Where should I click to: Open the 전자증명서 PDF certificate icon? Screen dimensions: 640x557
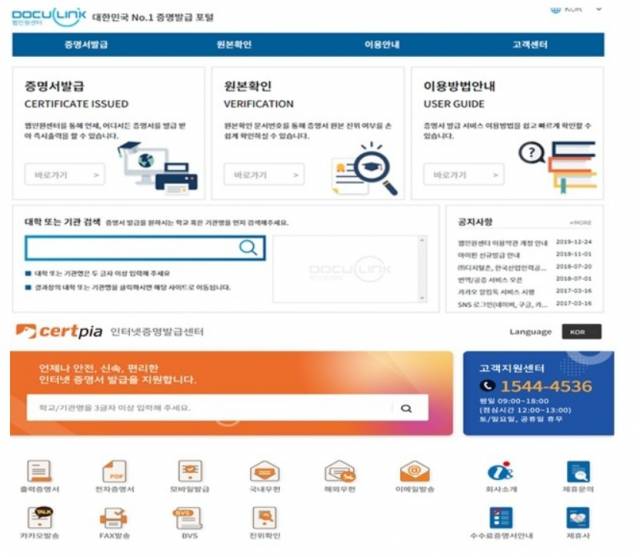tap(115, 472)
